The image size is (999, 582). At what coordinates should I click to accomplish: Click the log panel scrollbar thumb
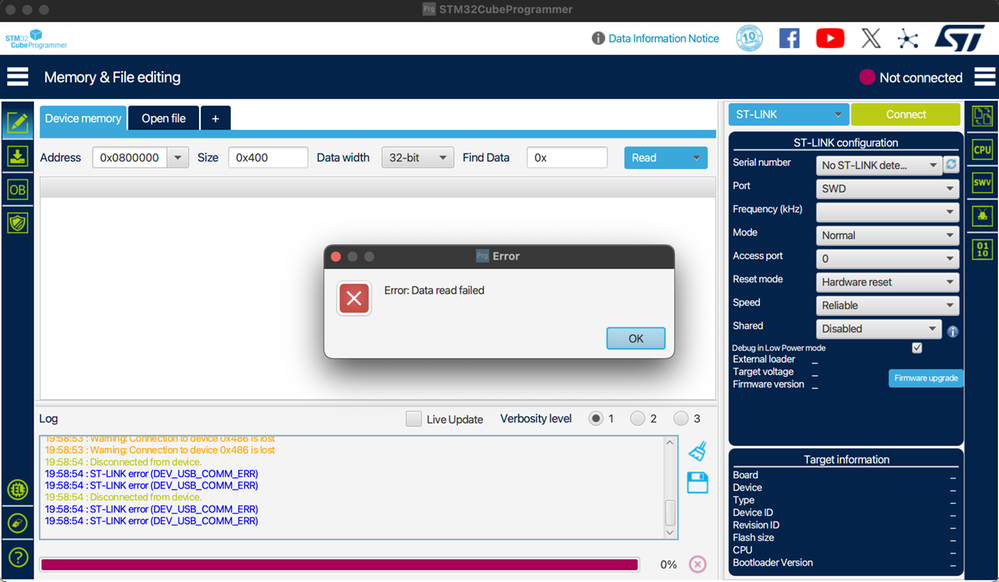pos(670,511)
